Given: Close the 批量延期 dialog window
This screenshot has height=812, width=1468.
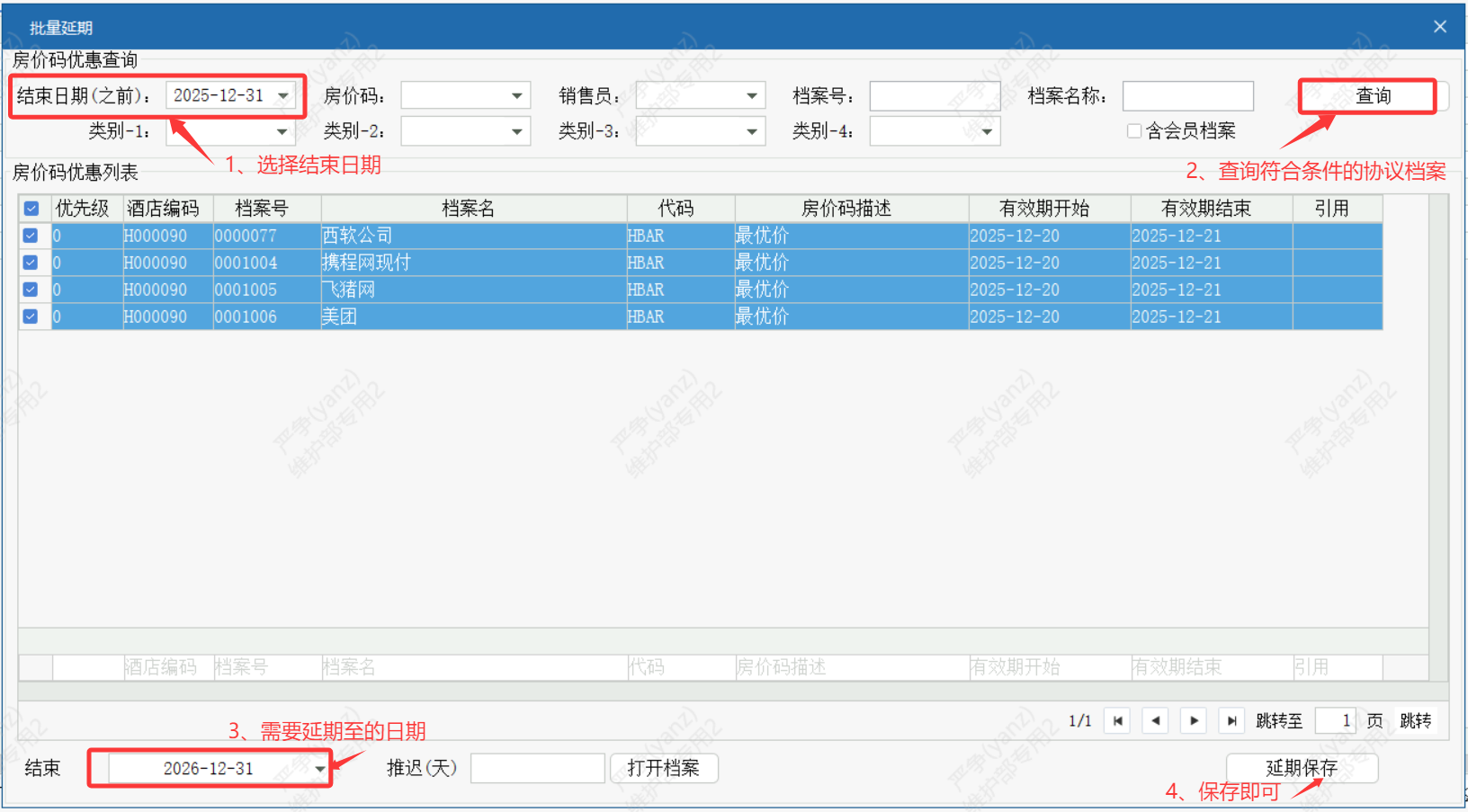Looking at the screenshot, I should click(x=1440, y=27).
